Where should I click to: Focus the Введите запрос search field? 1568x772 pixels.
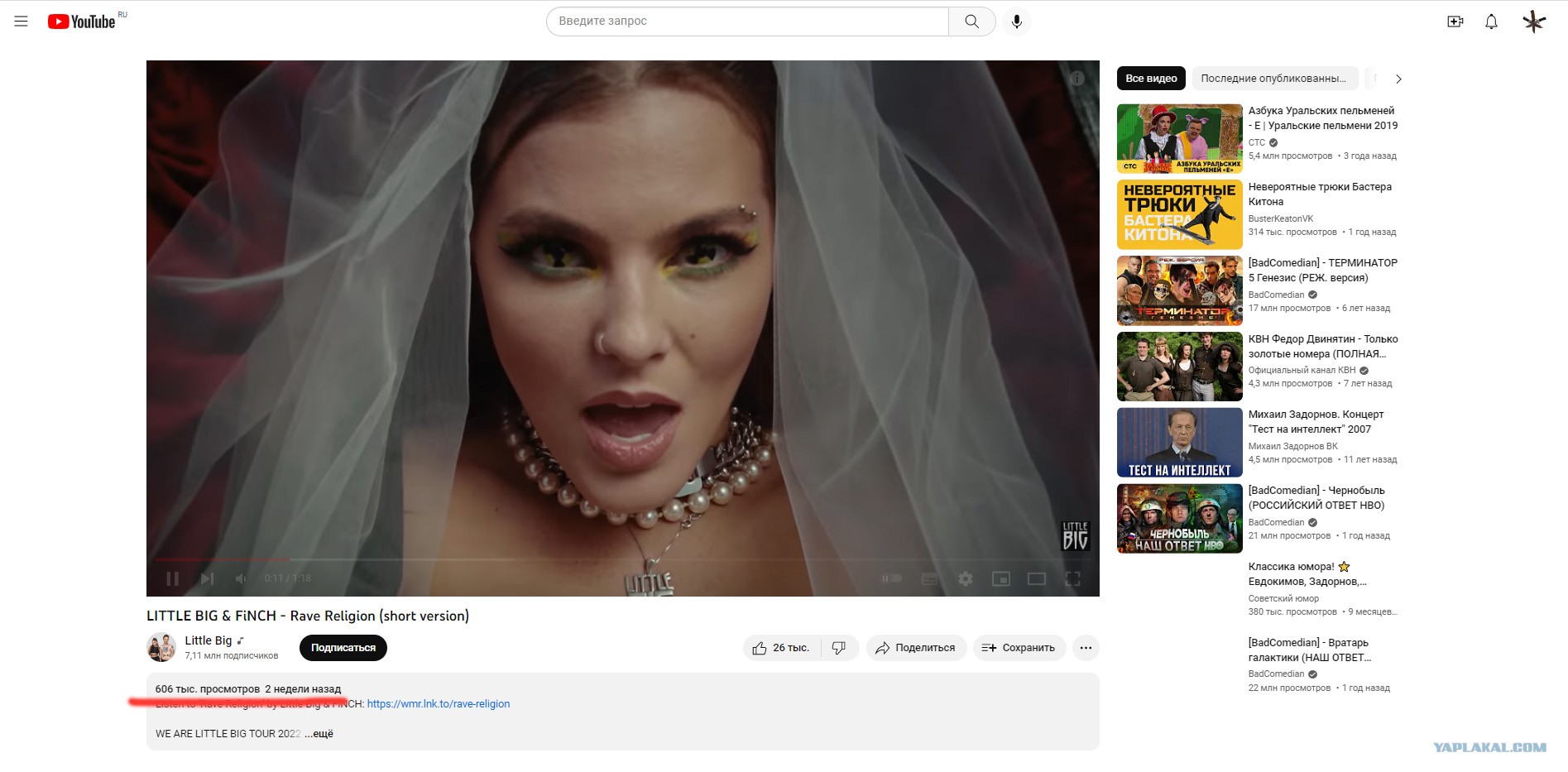pyautogui.click(x=748, y=22)
